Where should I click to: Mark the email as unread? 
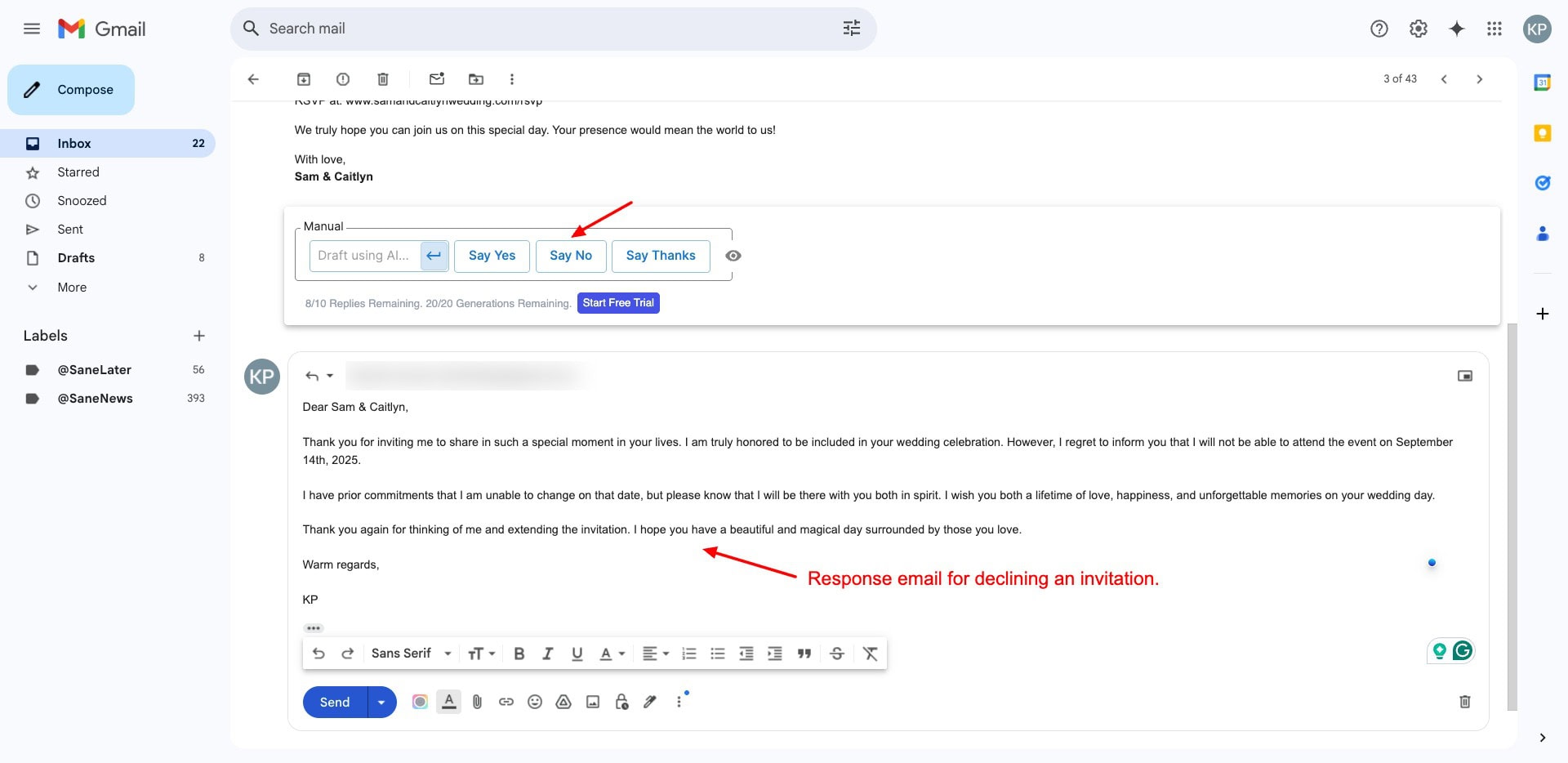coord(437,79)
